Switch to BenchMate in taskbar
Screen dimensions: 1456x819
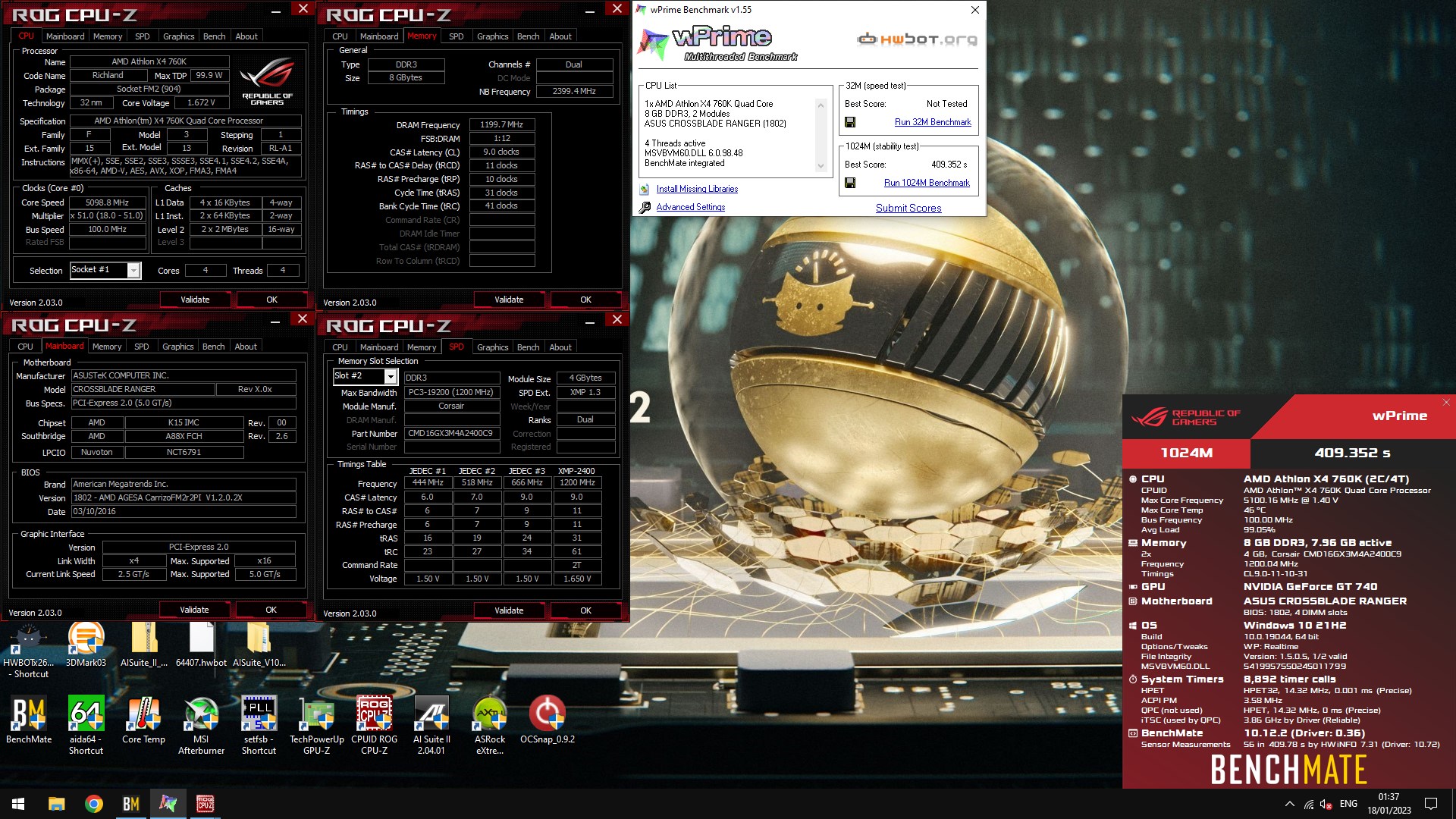coord(131,804)
